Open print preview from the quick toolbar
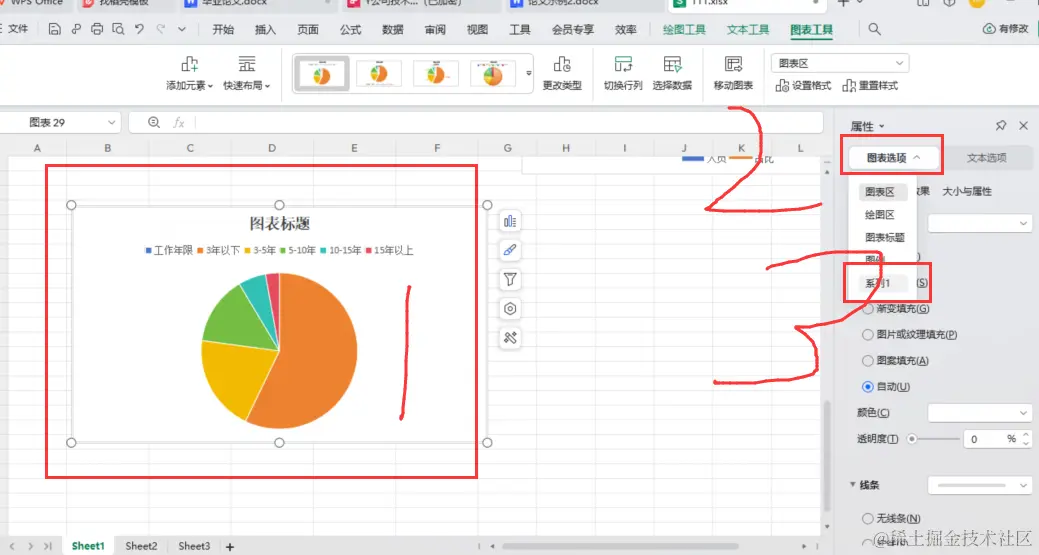The height and width of the screenshot is (555, 1039). (x=118, y=29)
